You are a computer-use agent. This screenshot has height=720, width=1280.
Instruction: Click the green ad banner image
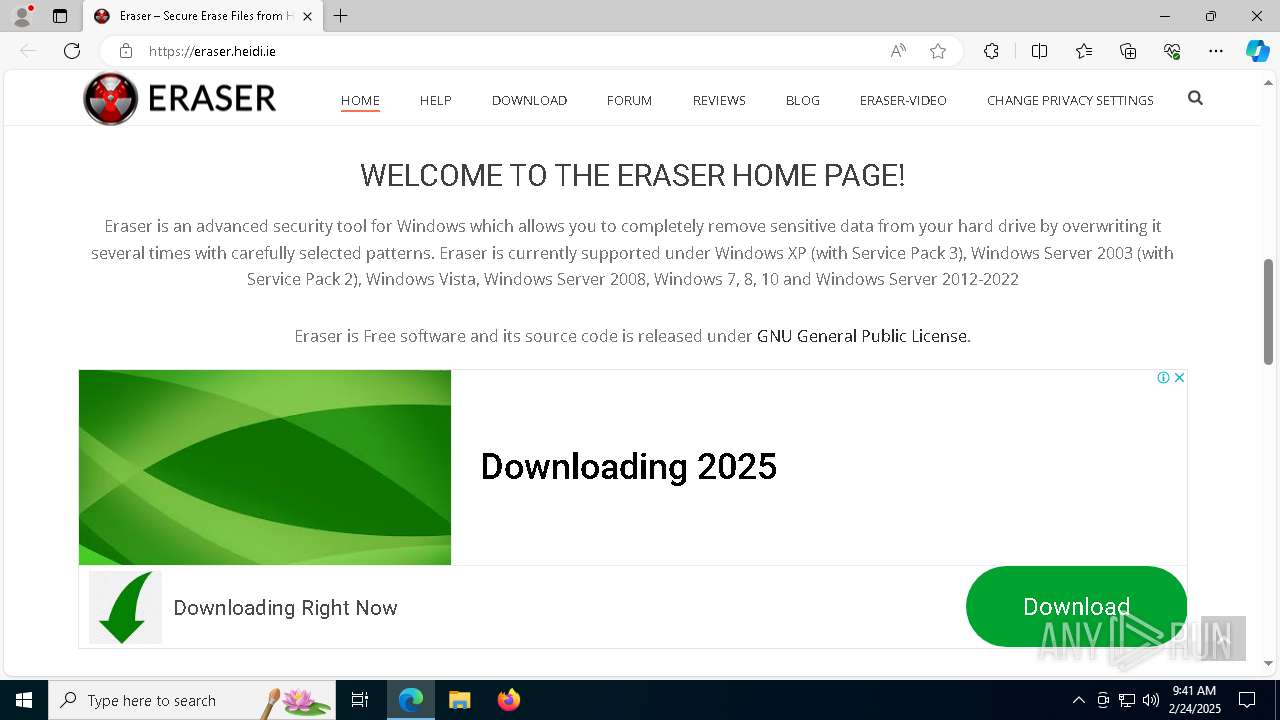click(x=265, y=467)
